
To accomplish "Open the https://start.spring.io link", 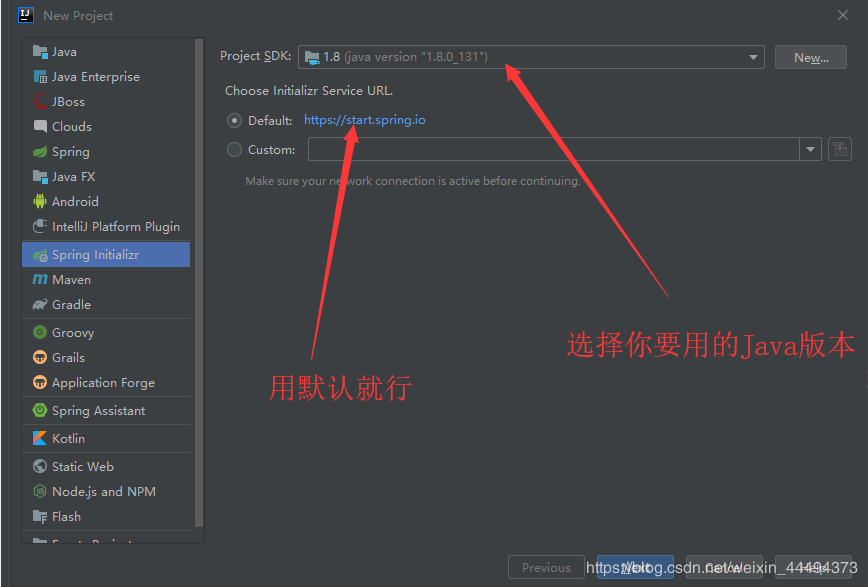I will click(364, 120).
